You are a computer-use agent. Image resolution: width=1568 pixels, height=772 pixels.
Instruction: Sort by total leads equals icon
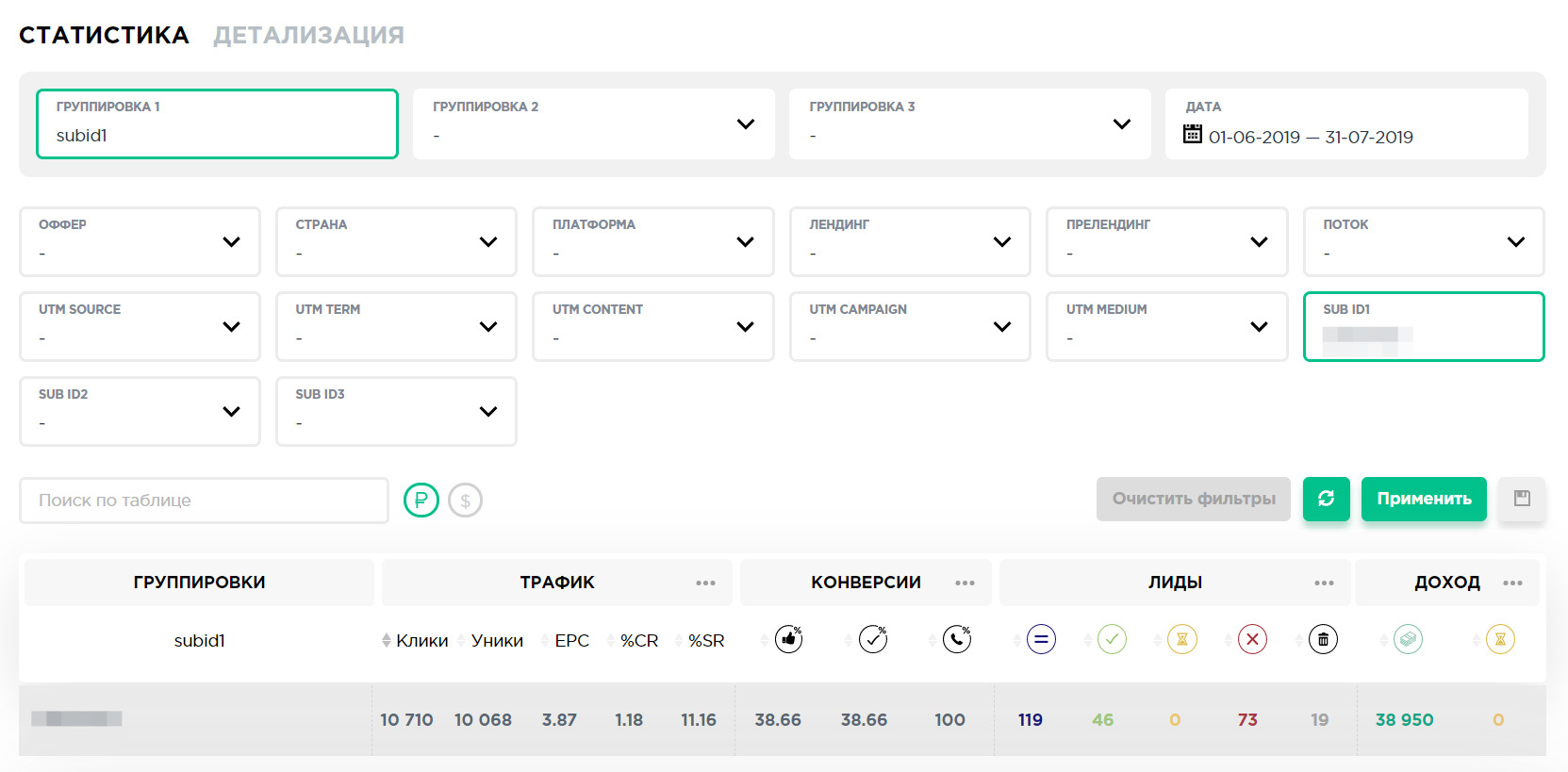pos(1041,639)
